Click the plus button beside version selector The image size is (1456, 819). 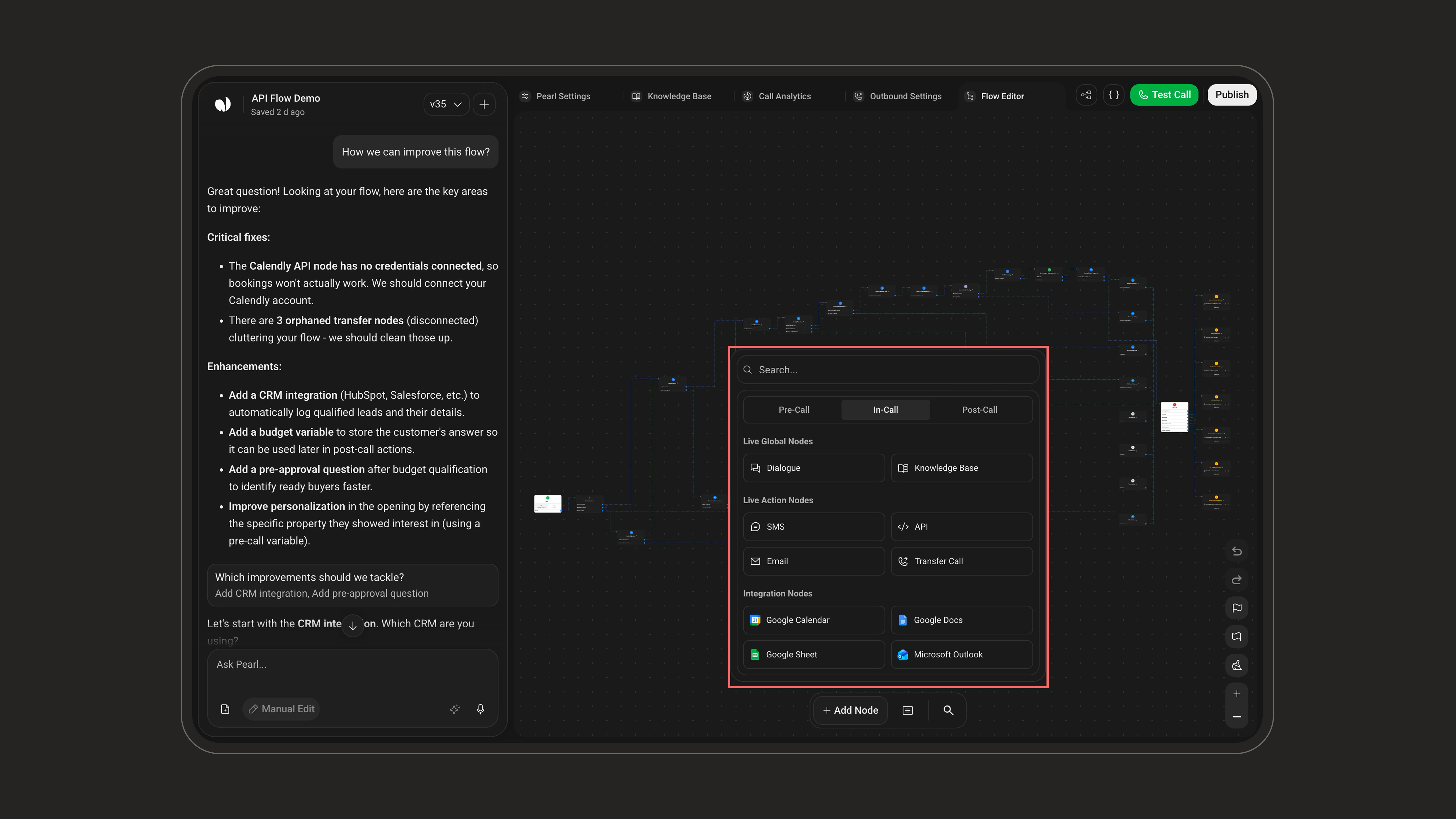pos(484,104)
